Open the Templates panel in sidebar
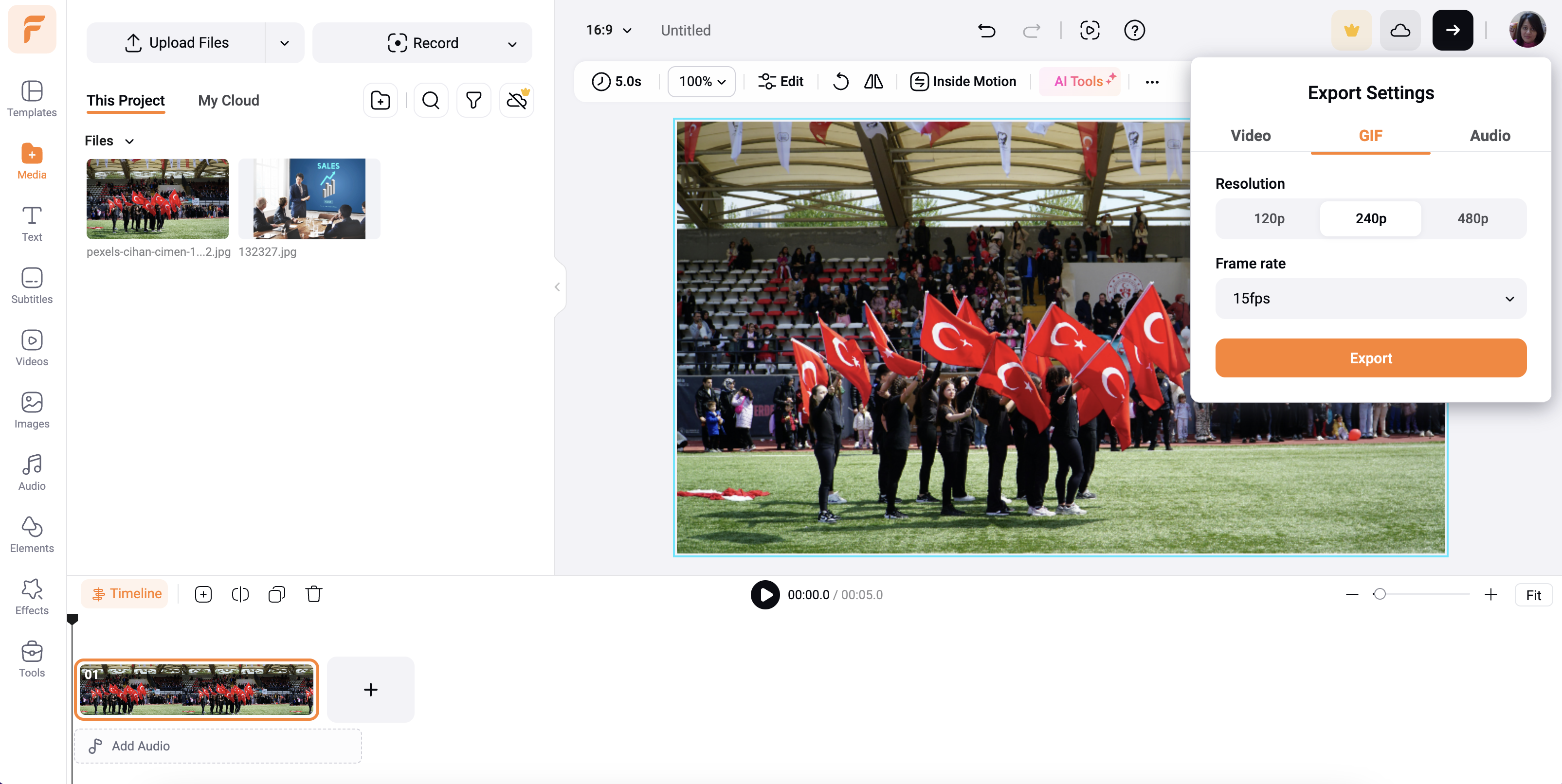Screen dimensions: 1562x784 (x=32, y=99)
